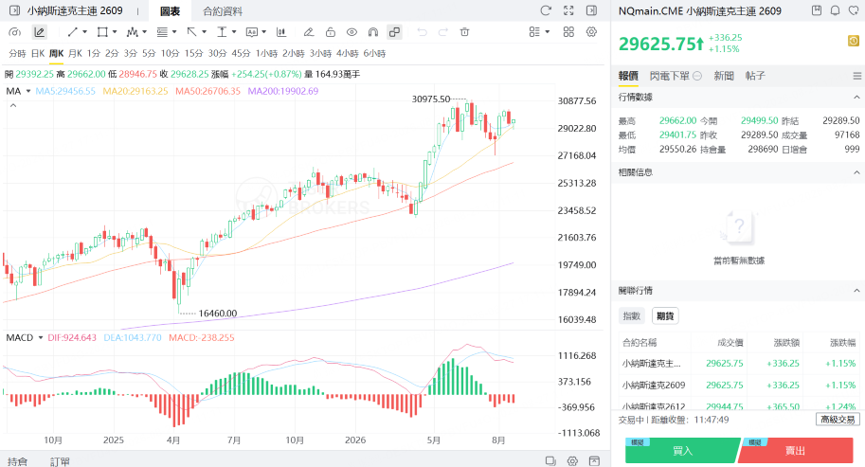The width and height of the screenshot is (865, 467).
Task: Open the Fibonacci levels dropdown arrow
Action: click(x=174, y=32)
